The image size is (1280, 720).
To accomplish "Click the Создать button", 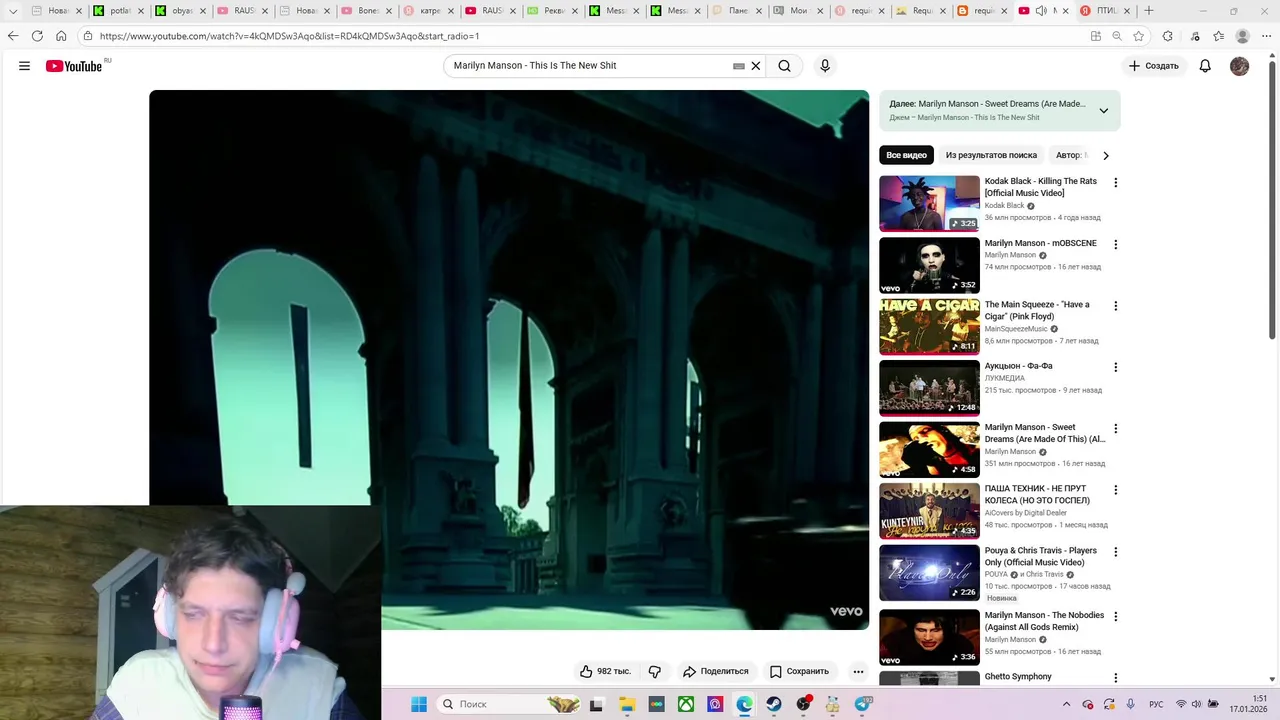I will coord(1154,66).
